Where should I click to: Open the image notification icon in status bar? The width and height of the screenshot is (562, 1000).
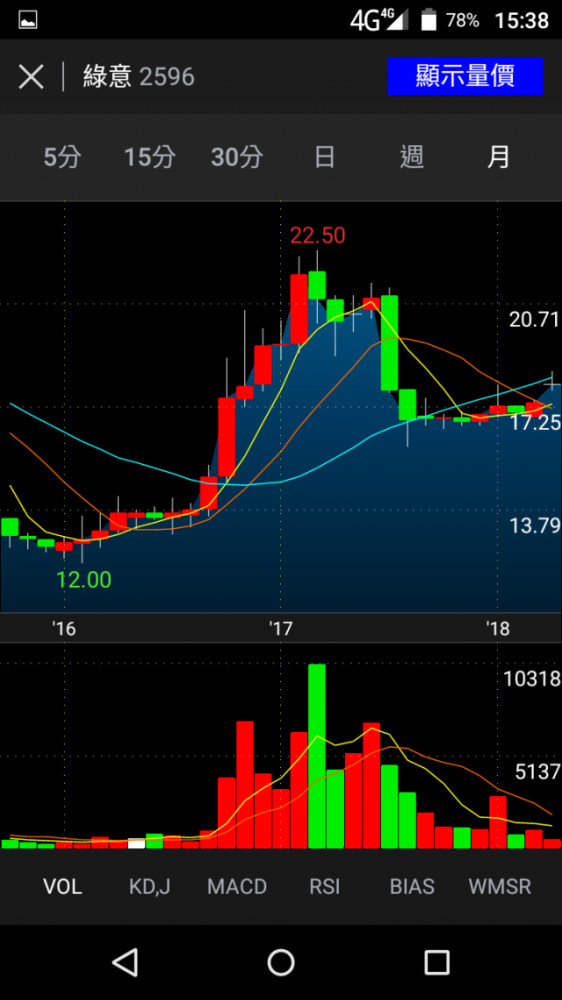click(27, 20)
